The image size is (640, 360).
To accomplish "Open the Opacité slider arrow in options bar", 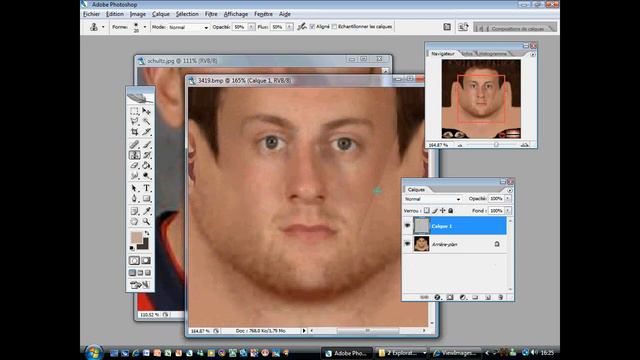I will pos(251,27).
